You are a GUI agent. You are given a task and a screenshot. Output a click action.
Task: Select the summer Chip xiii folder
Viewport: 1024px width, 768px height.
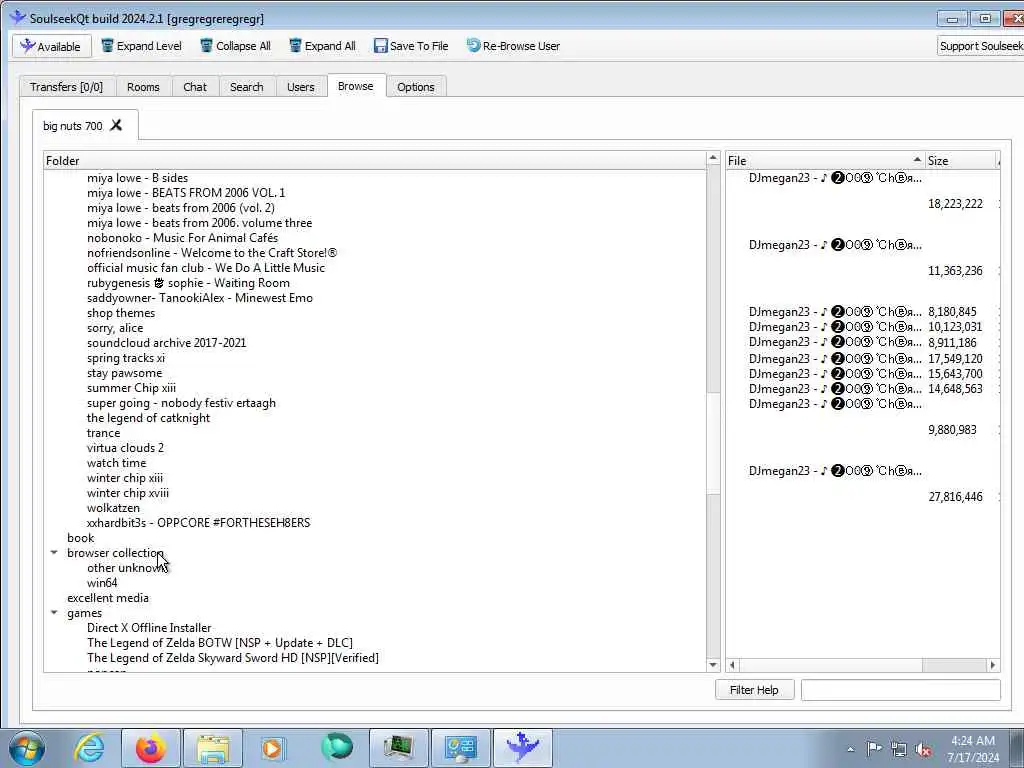(x=131, y=388)
